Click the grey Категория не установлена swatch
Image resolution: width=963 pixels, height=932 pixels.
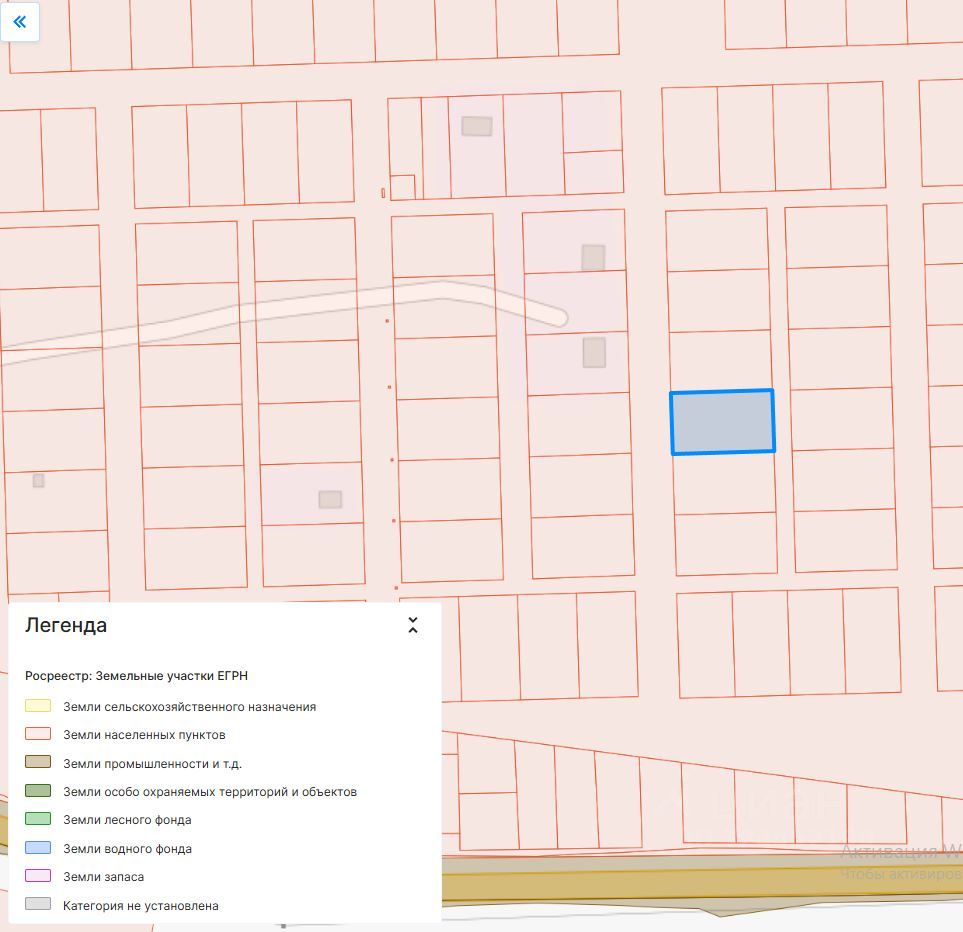tap(38, 905)
